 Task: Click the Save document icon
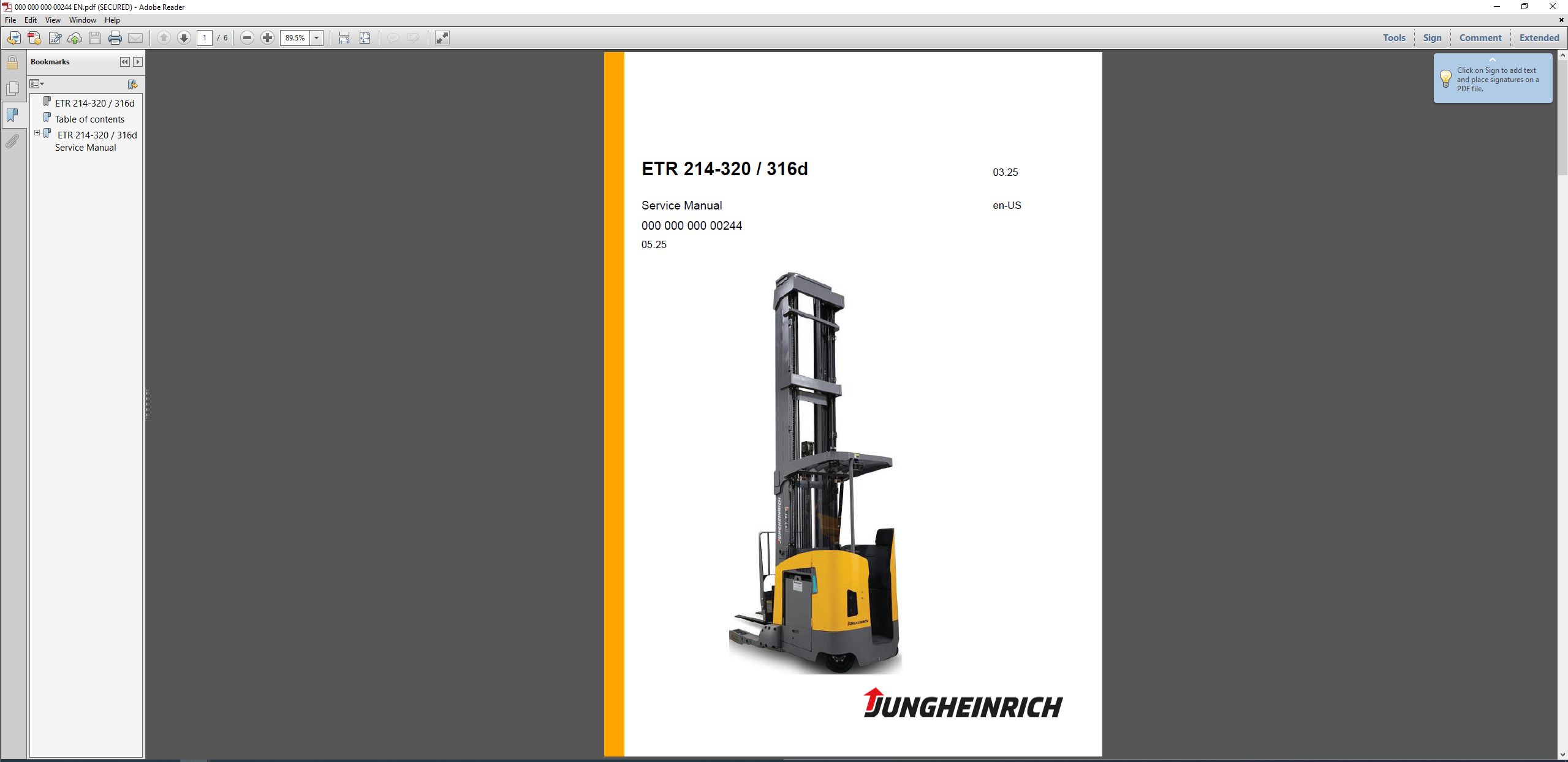coord(94,38)
